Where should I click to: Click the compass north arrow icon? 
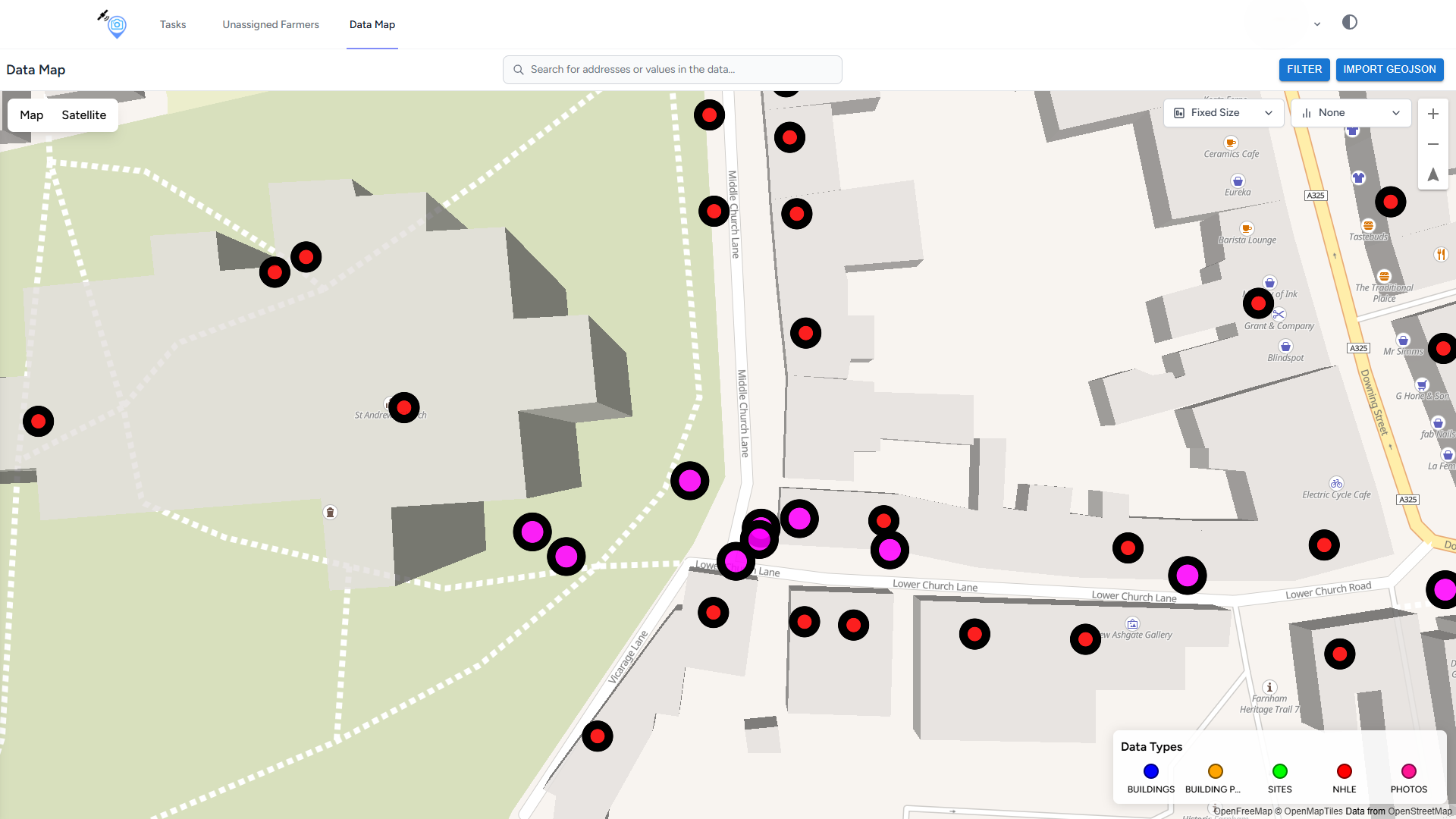click(1432, 174)
